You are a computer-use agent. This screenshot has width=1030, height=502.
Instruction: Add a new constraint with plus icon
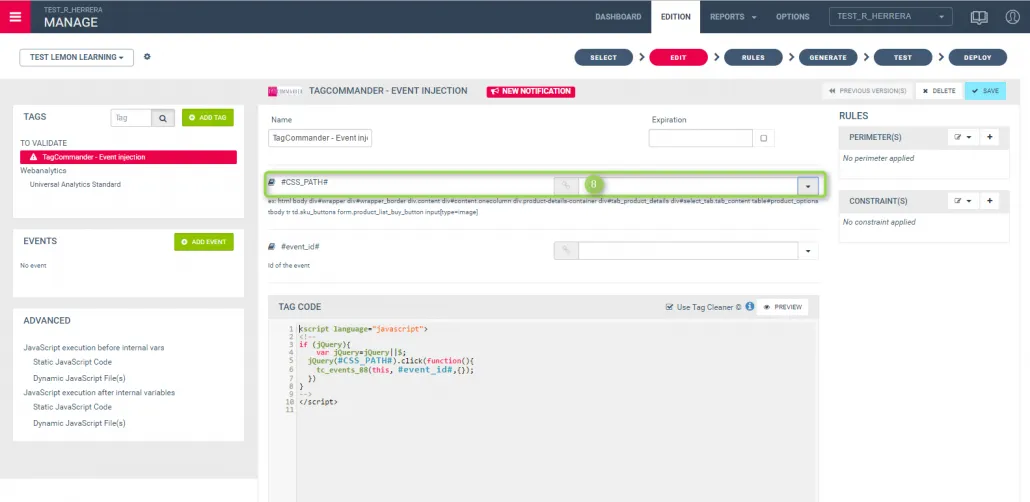tap(990, 201)
